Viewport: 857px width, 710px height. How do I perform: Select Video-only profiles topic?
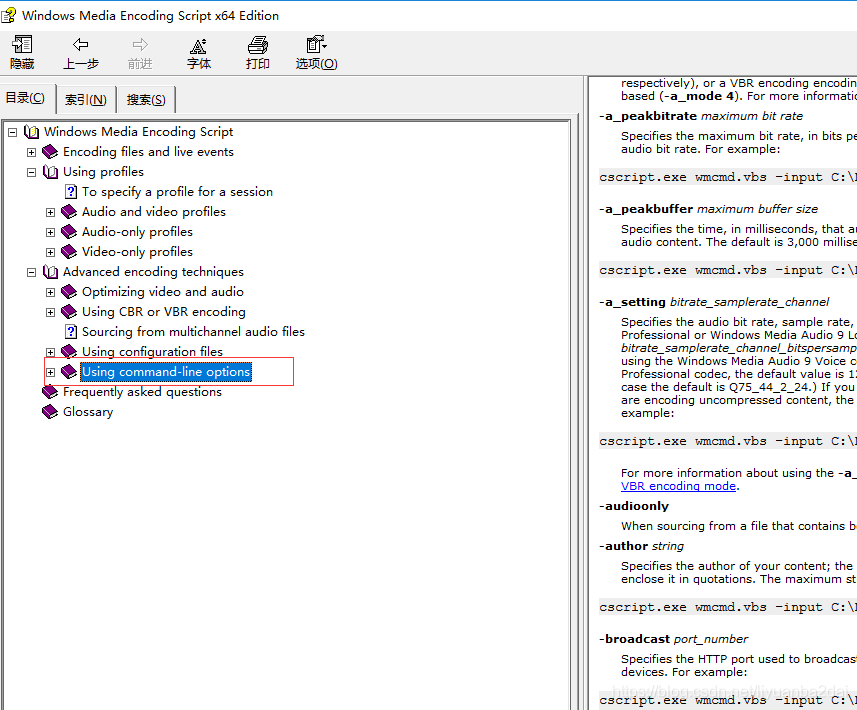tap(137, 251)
